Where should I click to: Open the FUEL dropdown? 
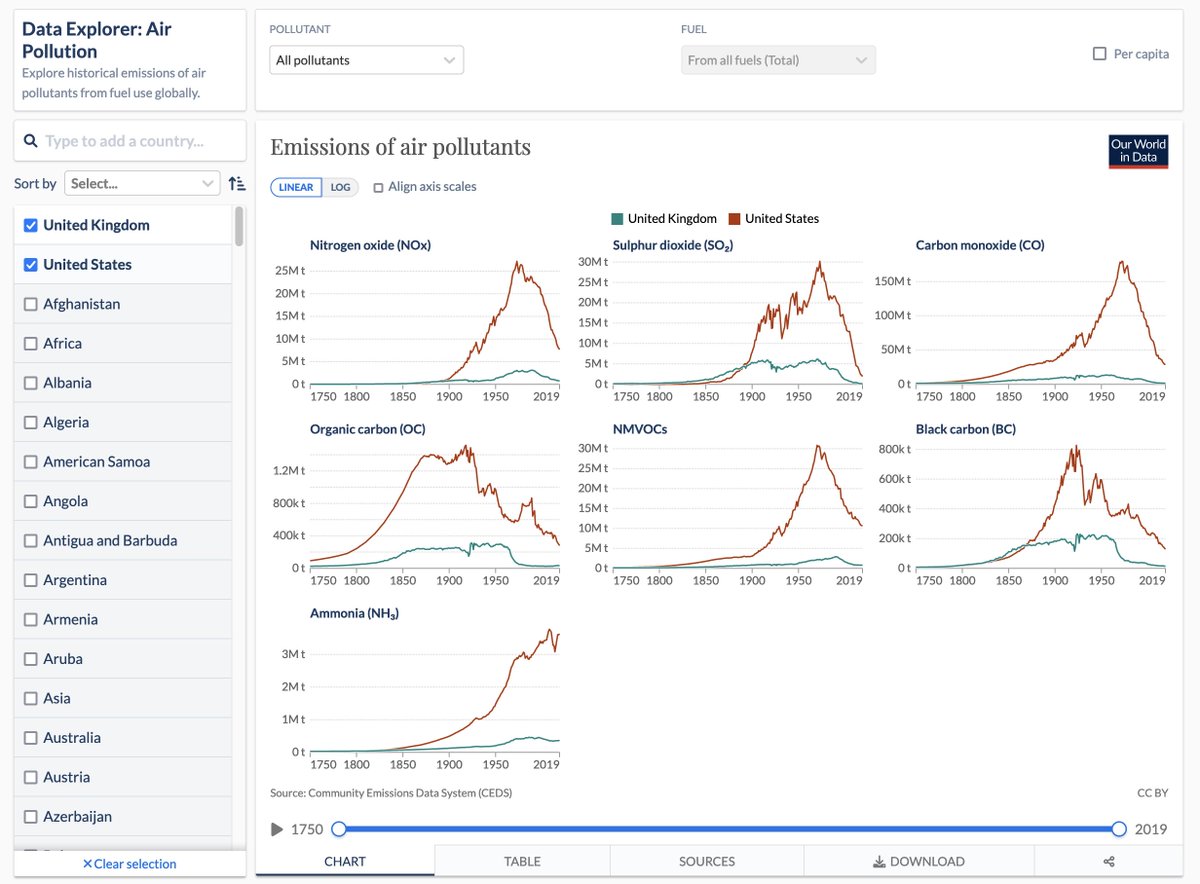(x=778, y=60)
